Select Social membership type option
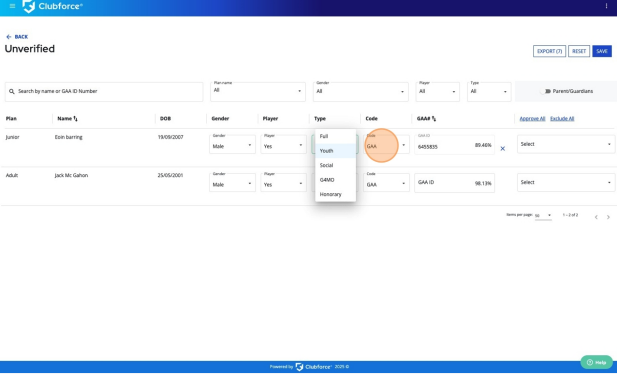 click(336, 165)
